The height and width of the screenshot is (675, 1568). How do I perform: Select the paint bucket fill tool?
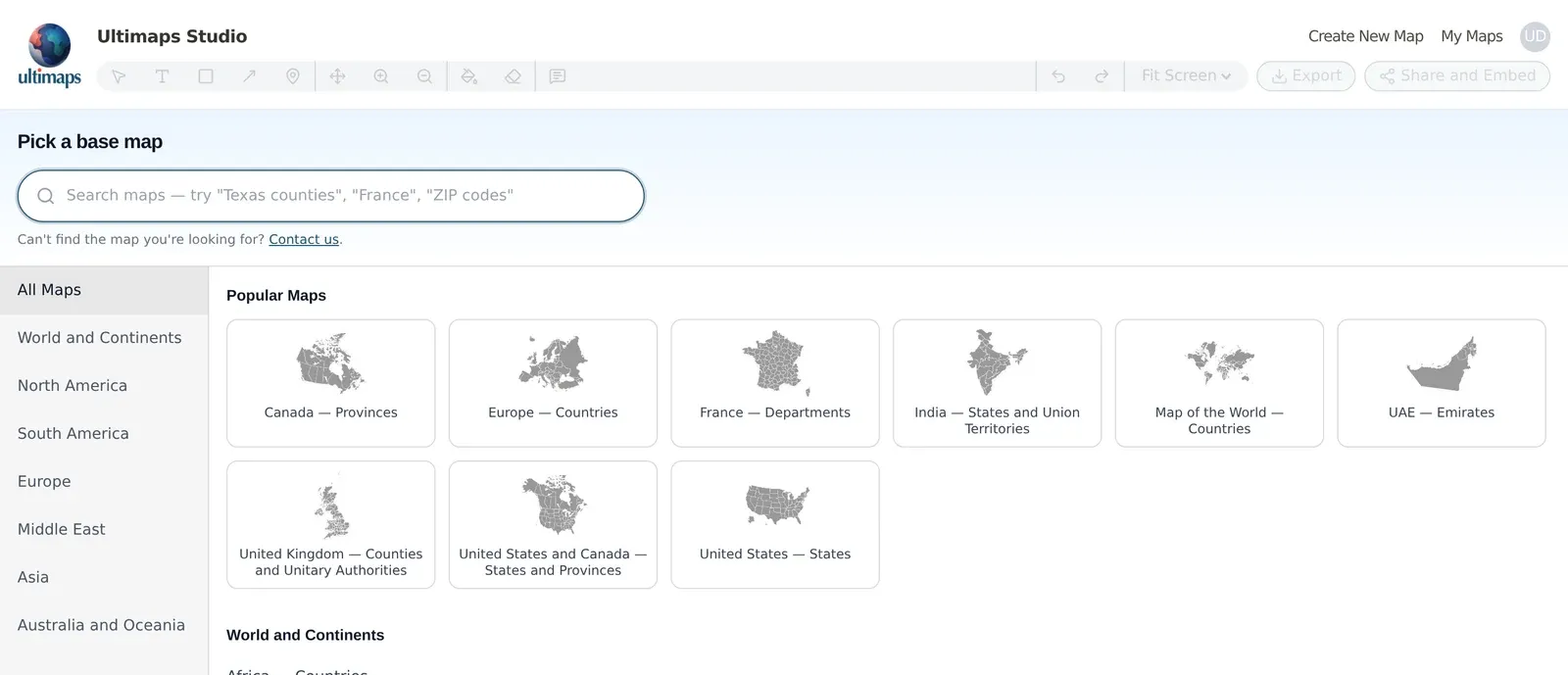(x=469, y=76)
